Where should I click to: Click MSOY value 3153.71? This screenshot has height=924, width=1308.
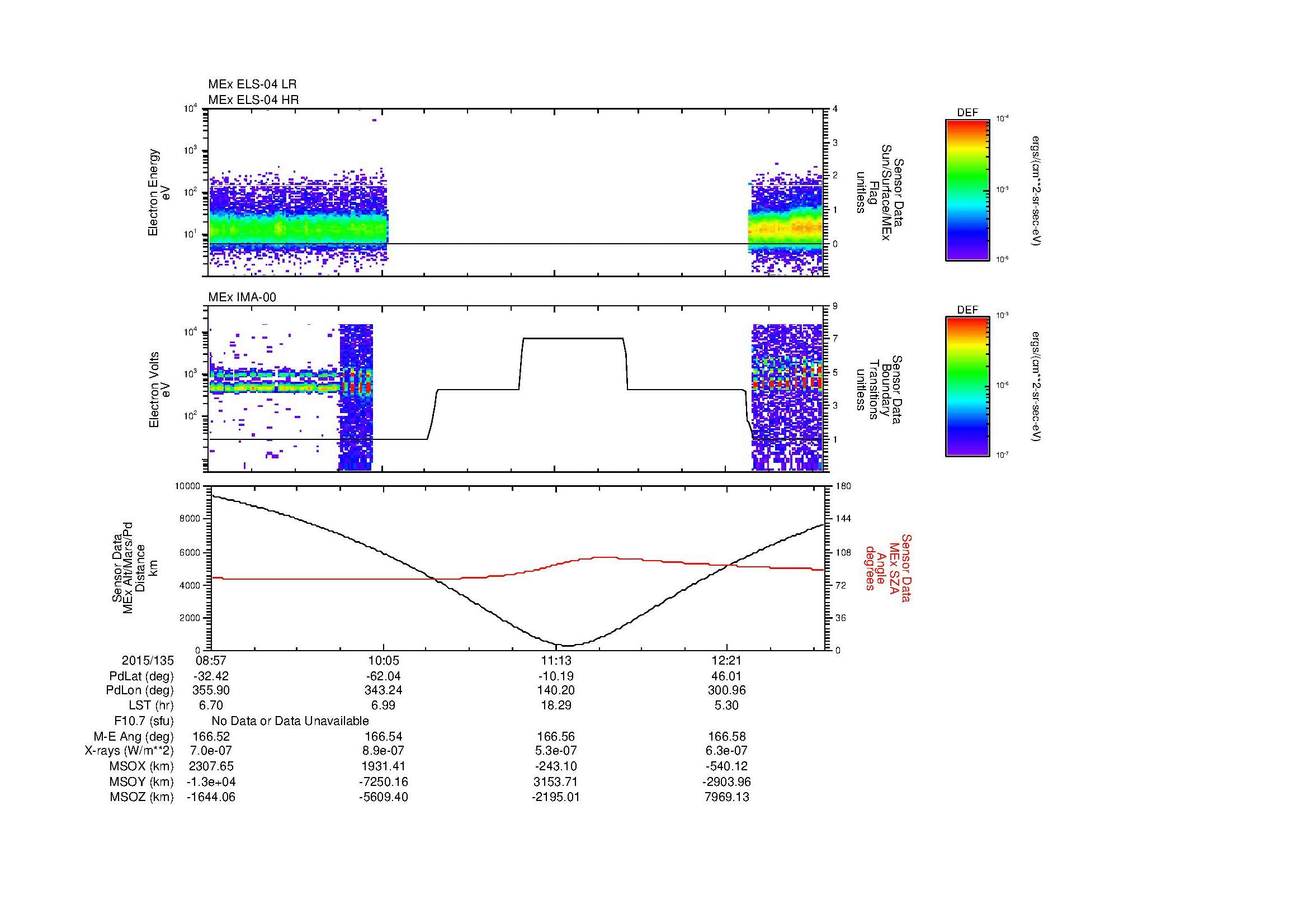(x=555, y=782)
